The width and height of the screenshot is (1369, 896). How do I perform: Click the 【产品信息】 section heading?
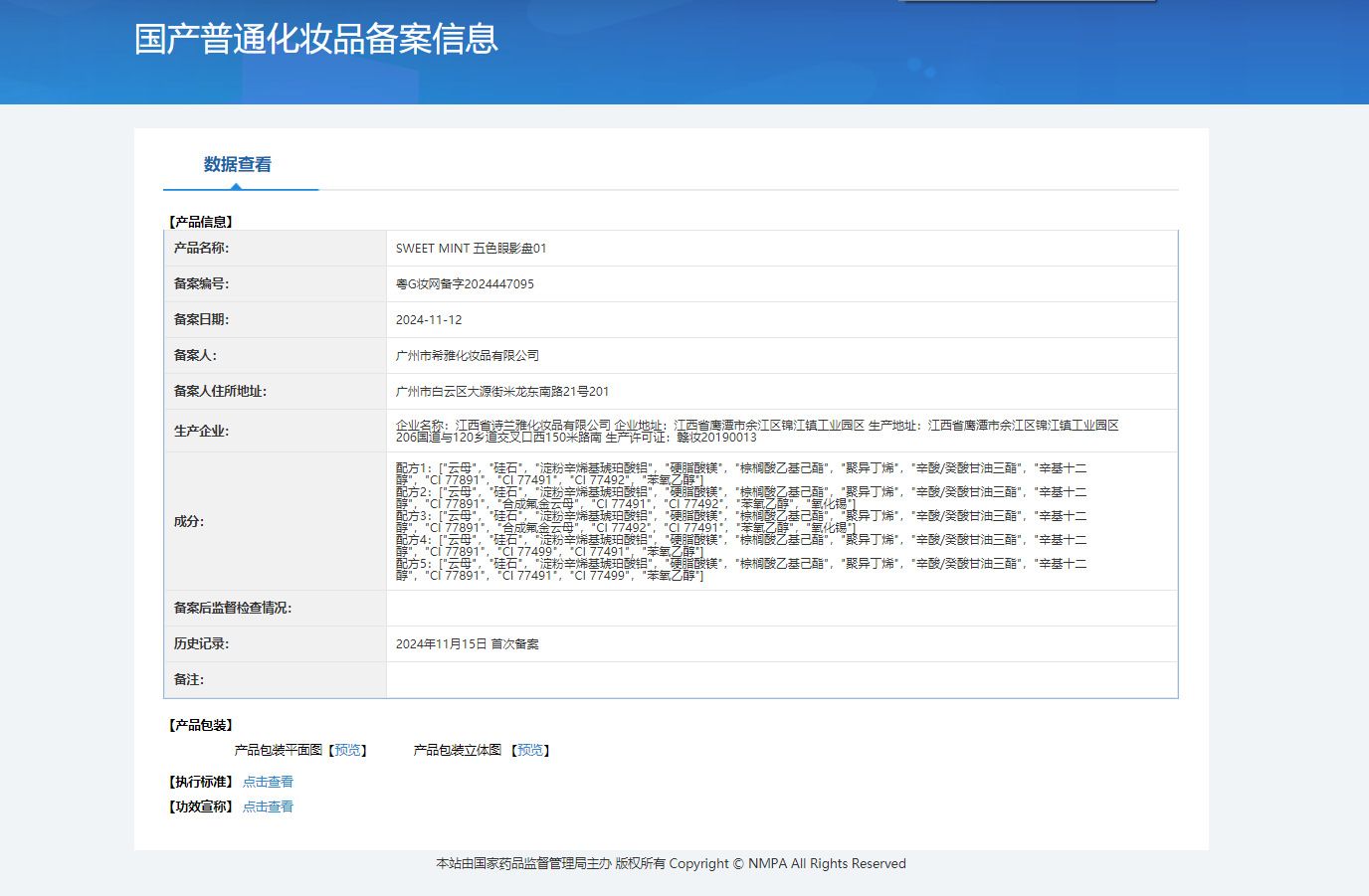[201, 222]
